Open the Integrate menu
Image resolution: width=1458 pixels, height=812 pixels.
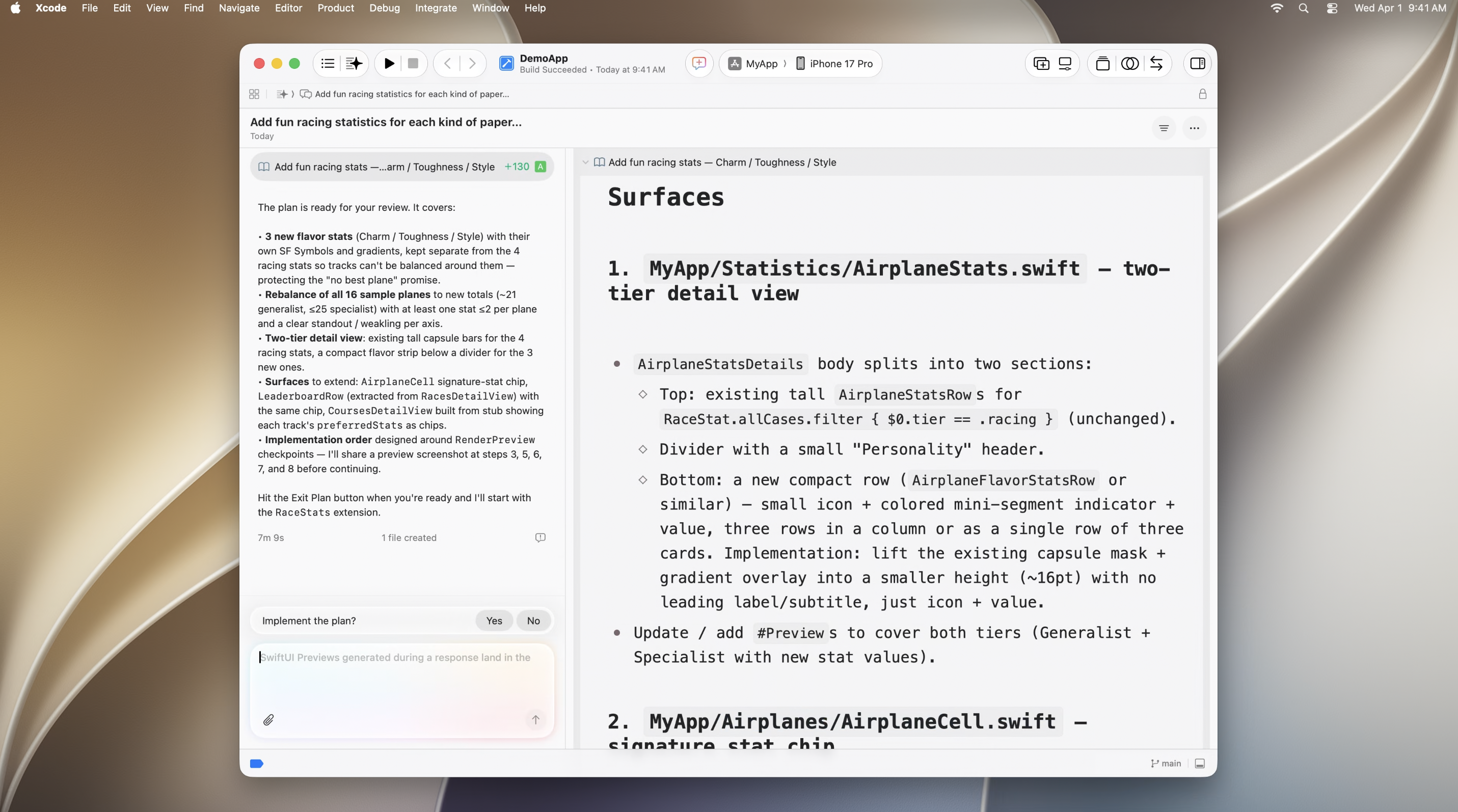tap(436, 8)
